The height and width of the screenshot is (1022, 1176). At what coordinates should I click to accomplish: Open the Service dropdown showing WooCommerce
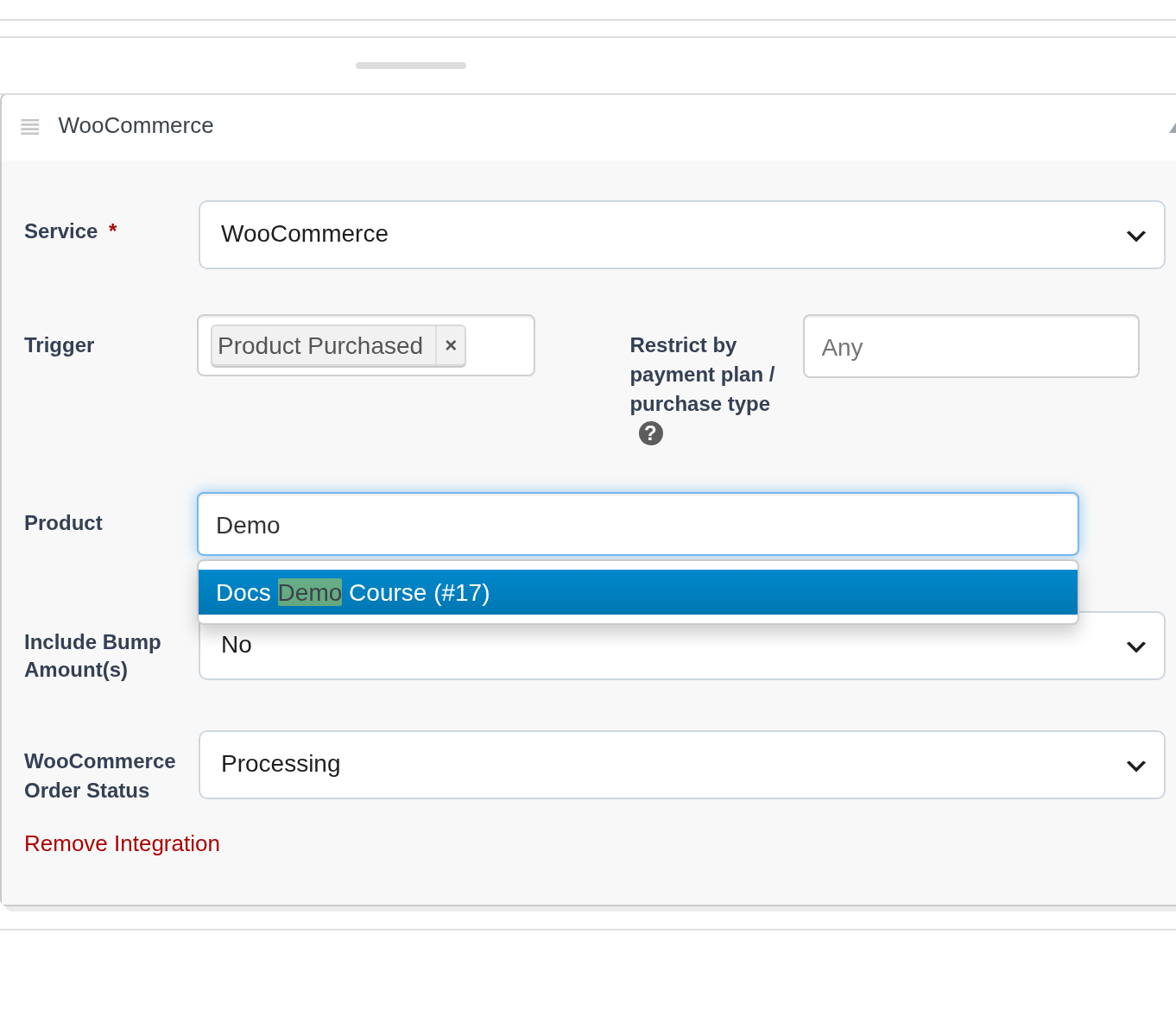pyautogui.click(x=681, y=235)
